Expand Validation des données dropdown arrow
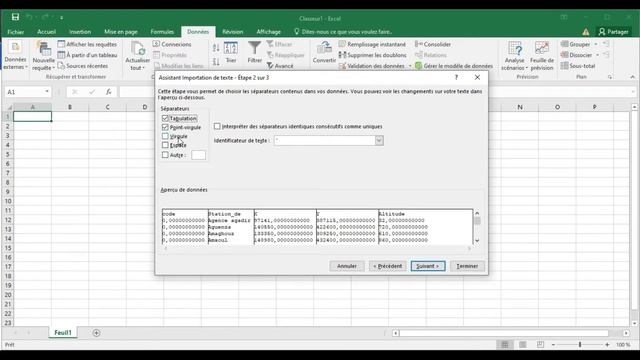 click(410, 66)
